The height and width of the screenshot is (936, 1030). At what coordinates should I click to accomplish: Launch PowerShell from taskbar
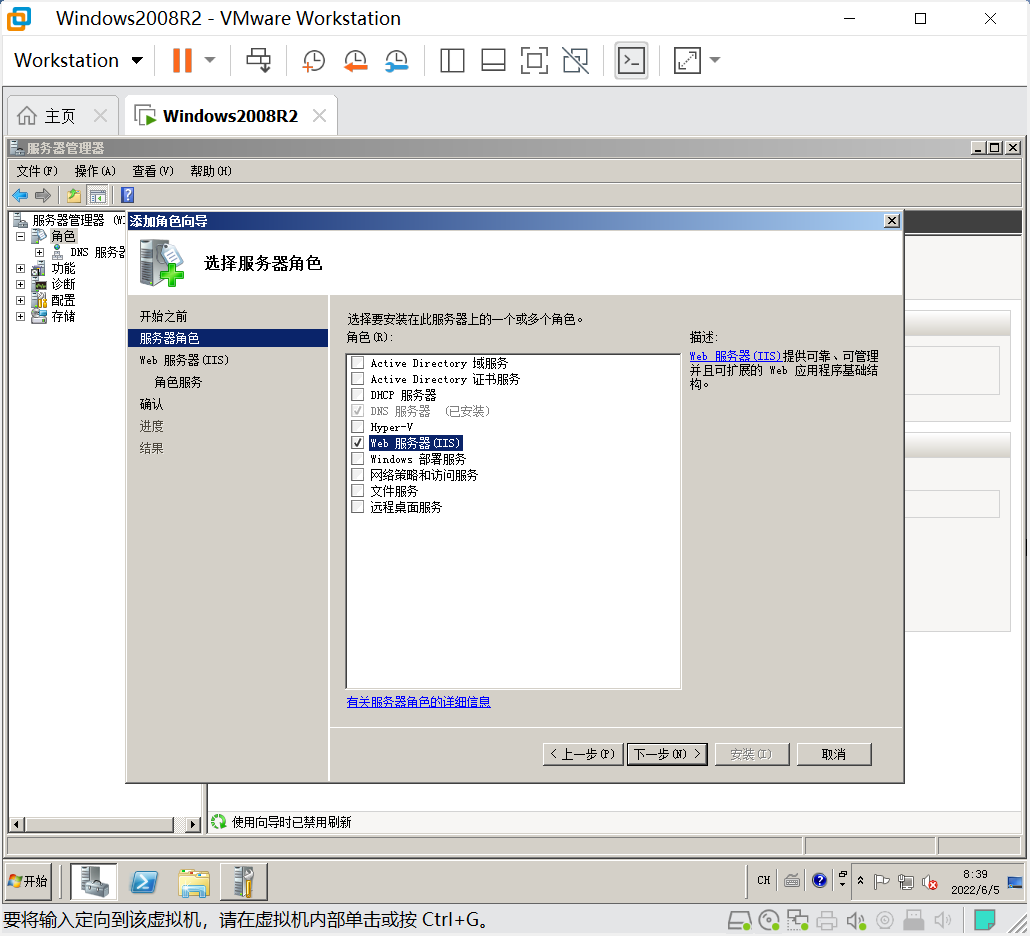coord(144,881)
